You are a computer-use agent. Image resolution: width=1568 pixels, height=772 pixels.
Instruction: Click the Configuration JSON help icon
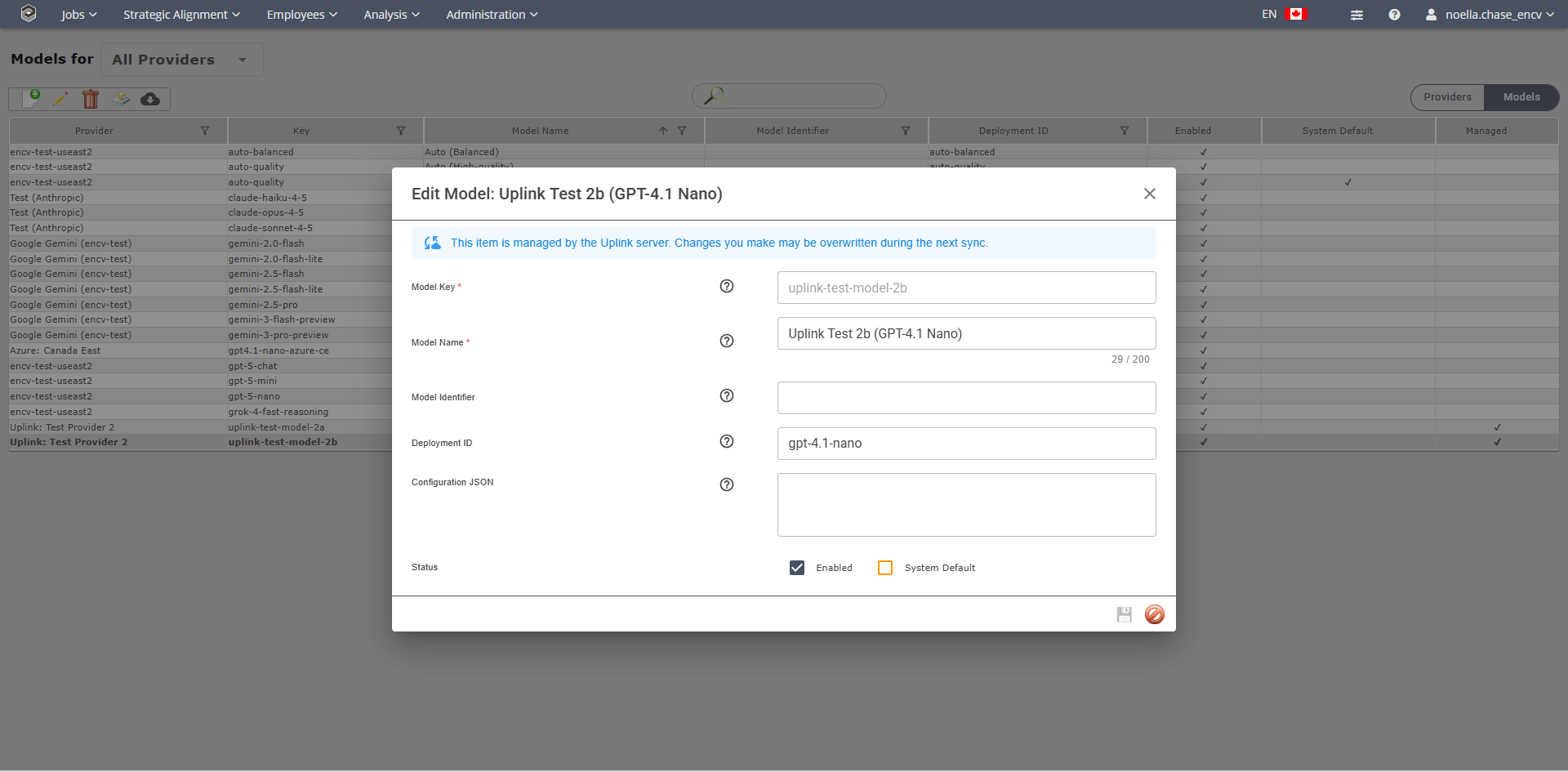point(726,484)
